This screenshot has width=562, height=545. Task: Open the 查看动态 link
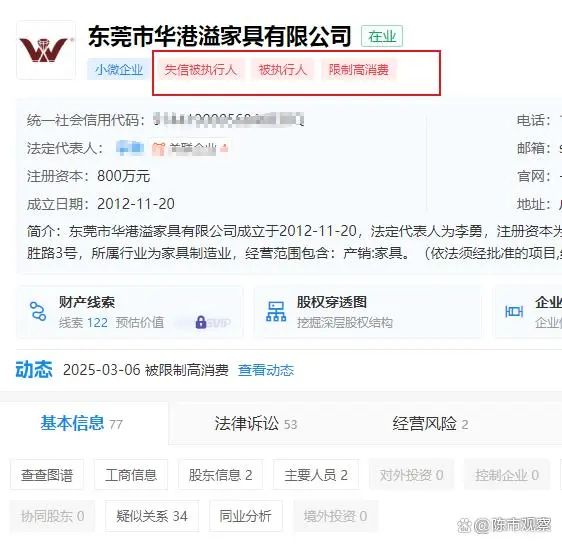(x=266, y=370)
